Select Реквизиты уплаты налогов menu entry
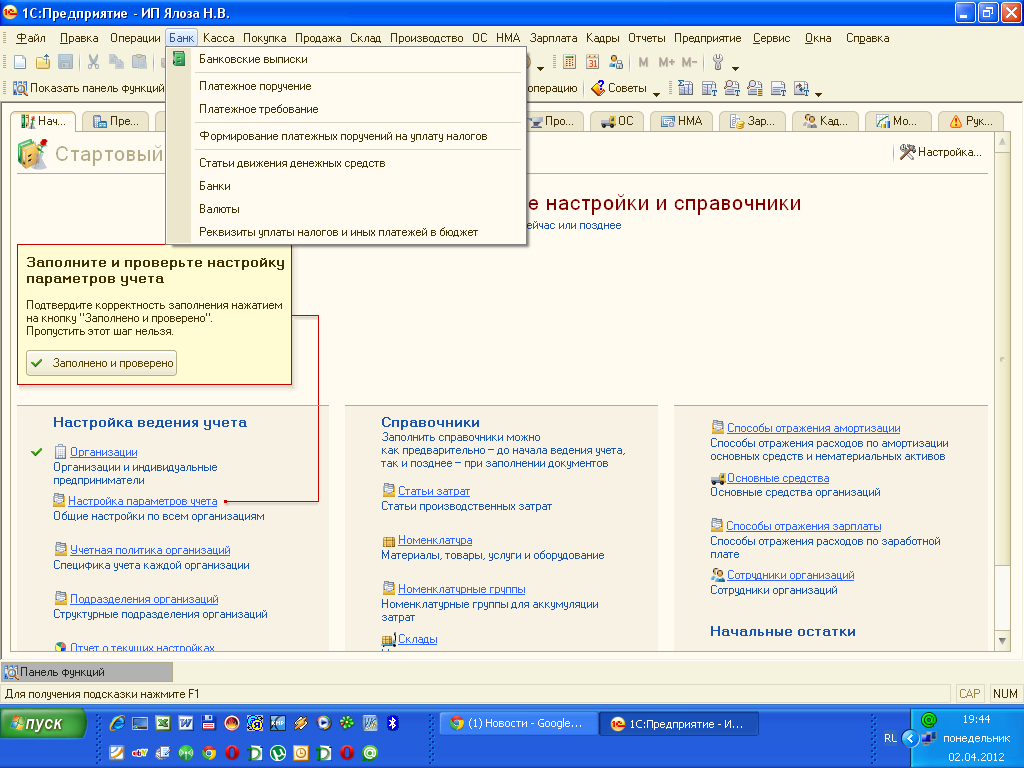The height and width of the screenshot is (768, 1024). pos(346,232)
